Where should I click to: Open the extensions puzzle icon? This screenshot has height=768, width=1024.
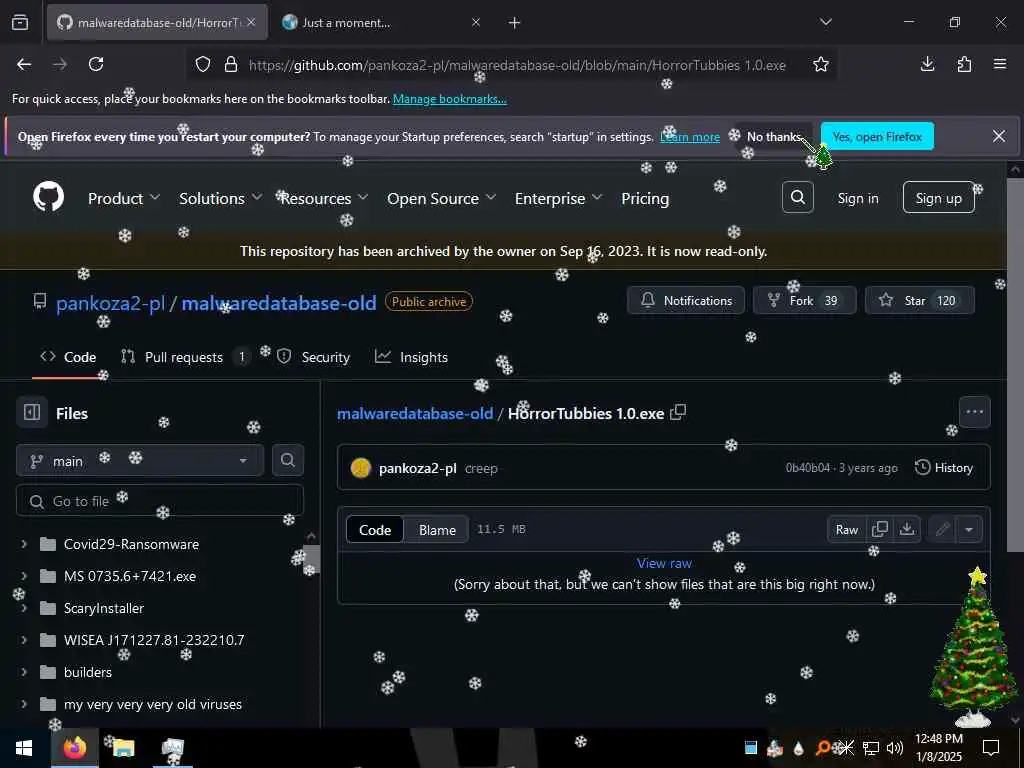click(x=964, y=64)
